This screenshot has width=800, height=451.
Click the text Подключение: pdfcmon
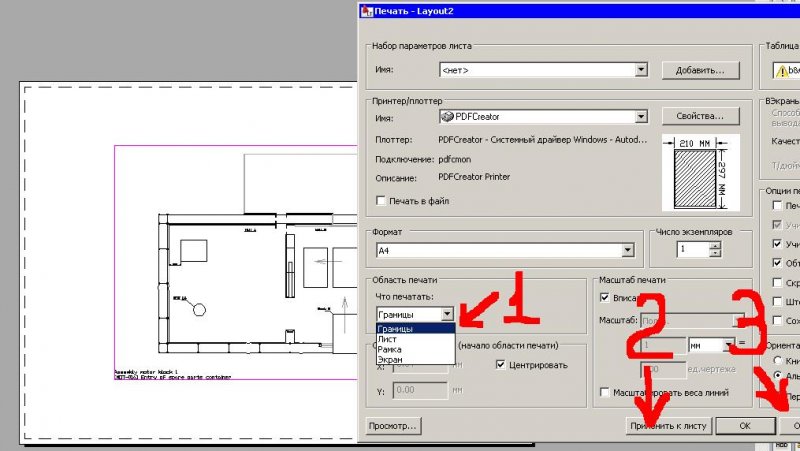423,159
